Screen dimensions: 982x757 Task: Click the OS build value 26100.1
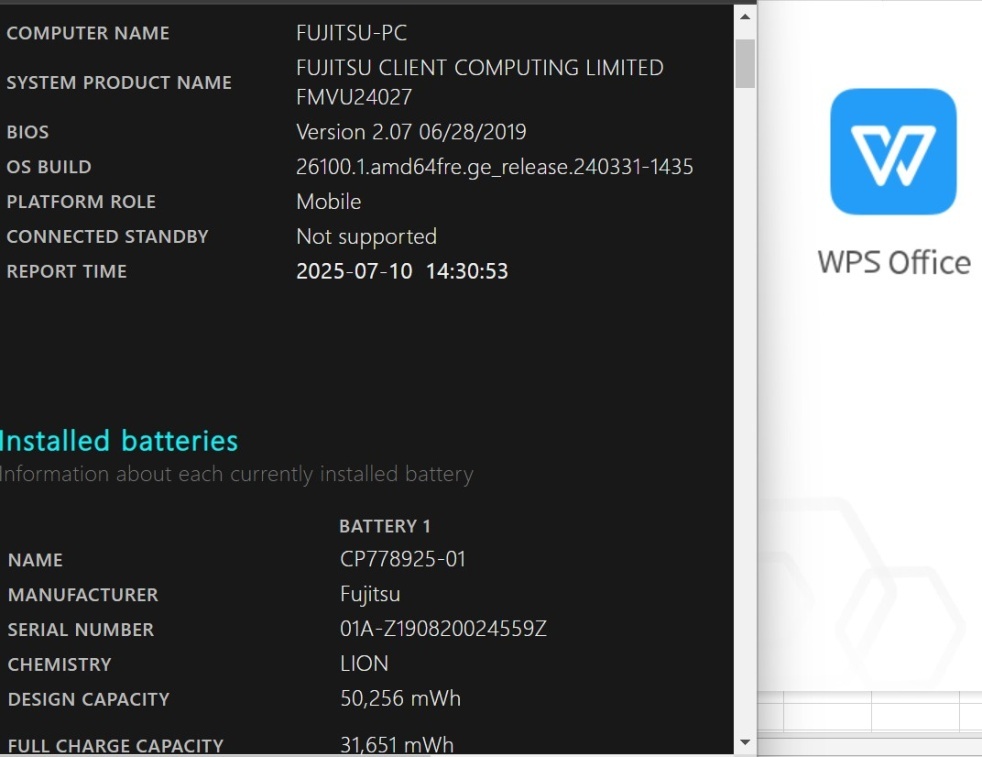point(494,167)
